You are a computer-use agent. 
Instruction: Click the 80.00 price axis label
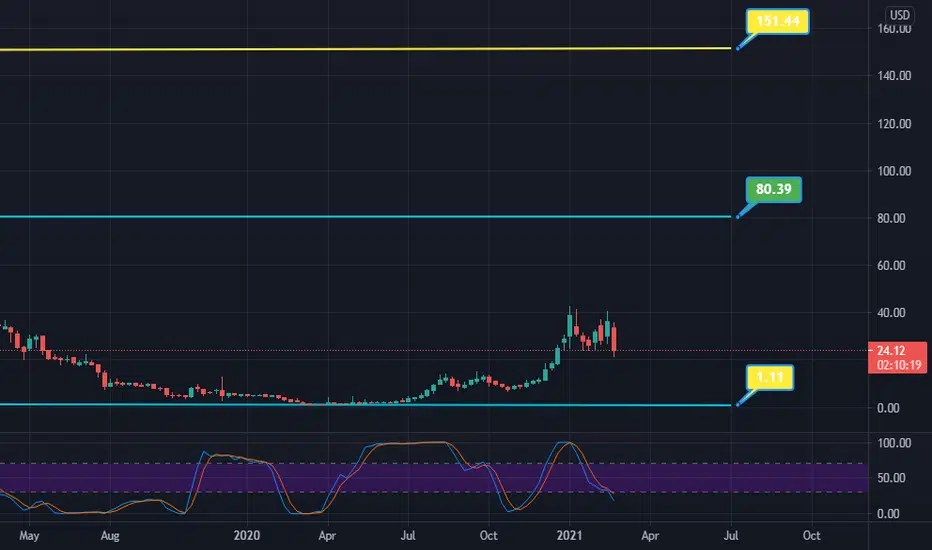click(x=891, y=218)
